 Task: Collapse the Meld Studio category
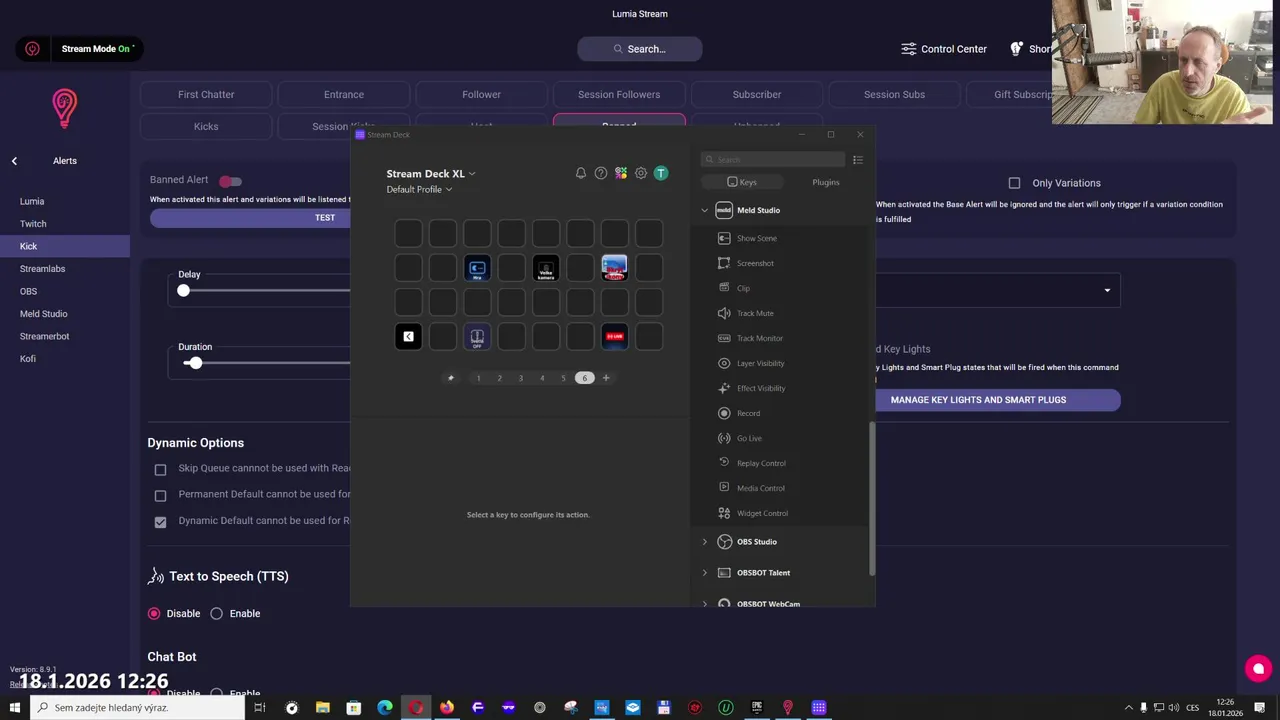(704, 210)
